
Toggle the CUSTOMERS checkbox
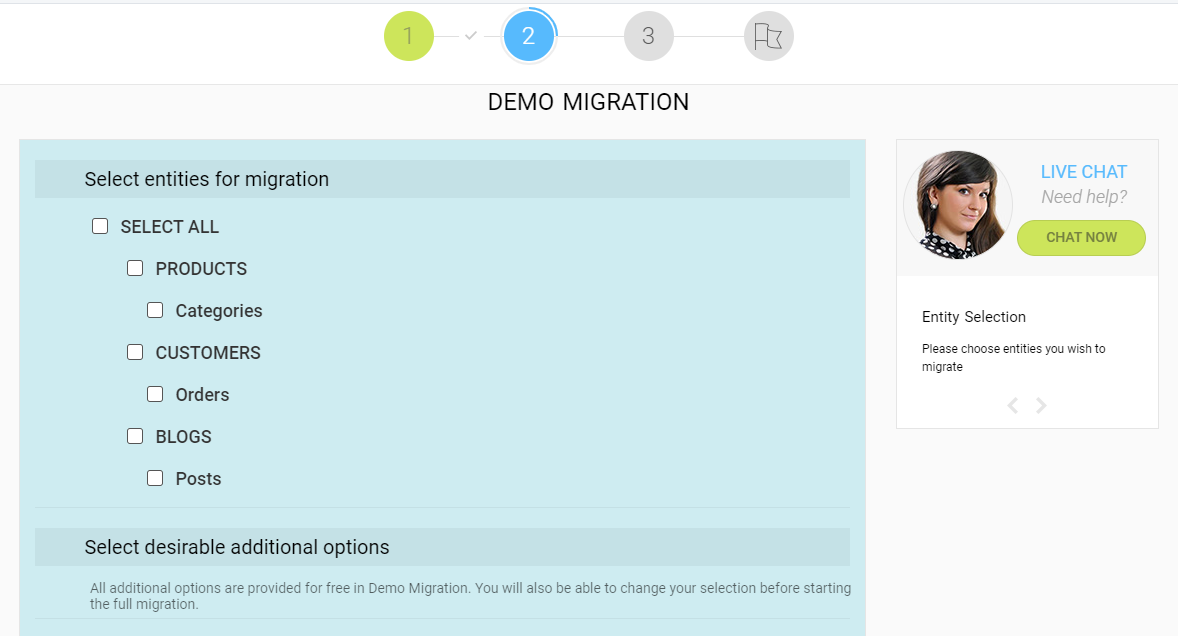coord(135,352)
